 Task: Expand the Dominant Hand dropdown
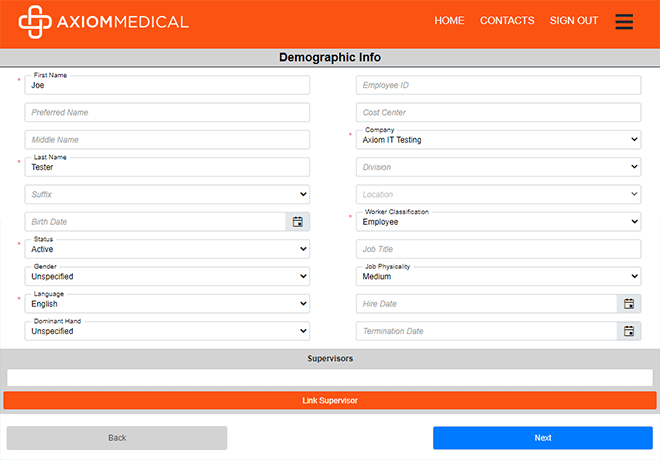click(167, 331)
